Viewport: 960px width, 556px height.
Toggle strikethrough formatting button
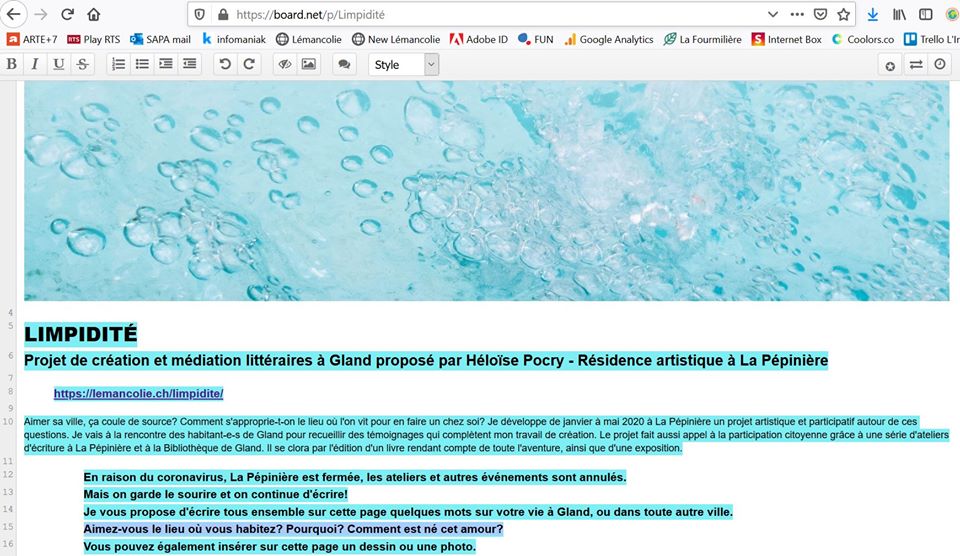click(x=83, y=64)
